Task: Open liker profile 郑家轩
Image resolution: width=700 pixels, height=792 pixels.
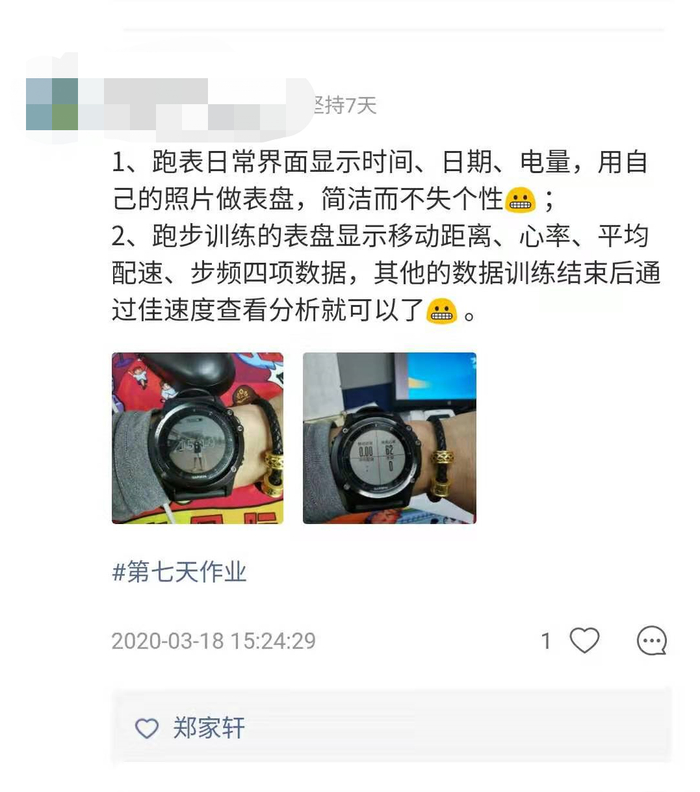Action: coord(209,728)
